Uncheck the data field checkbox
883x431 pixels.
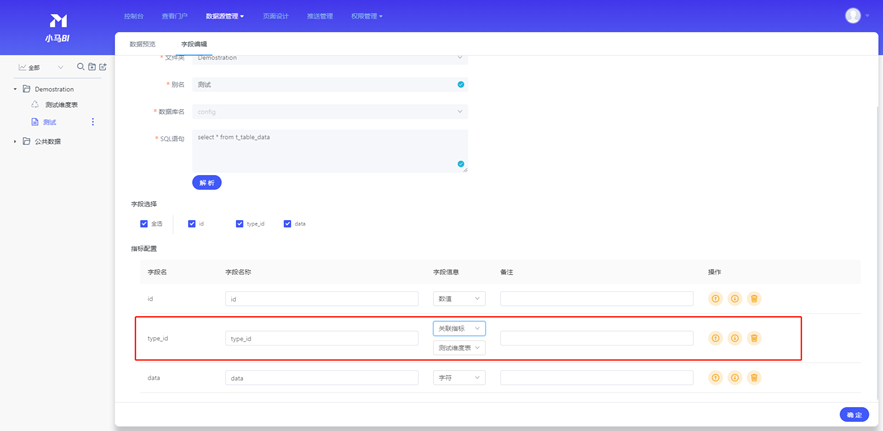[287, 224]
